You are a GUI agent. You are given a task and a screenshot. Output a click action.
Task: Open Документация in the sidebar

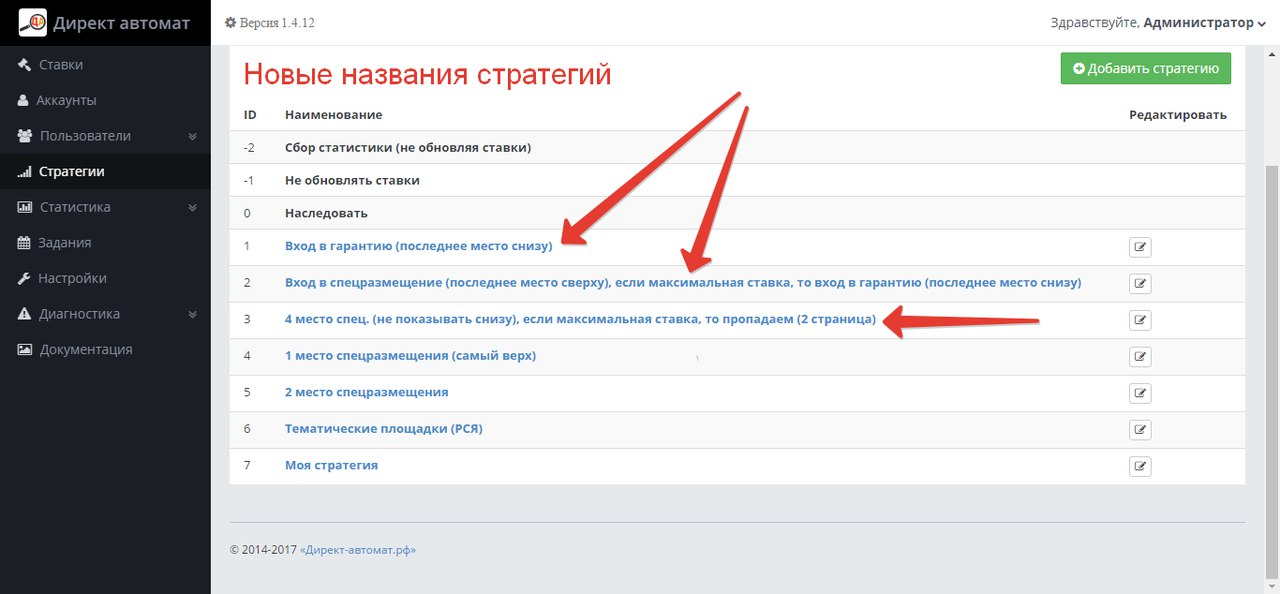[85, 349]
